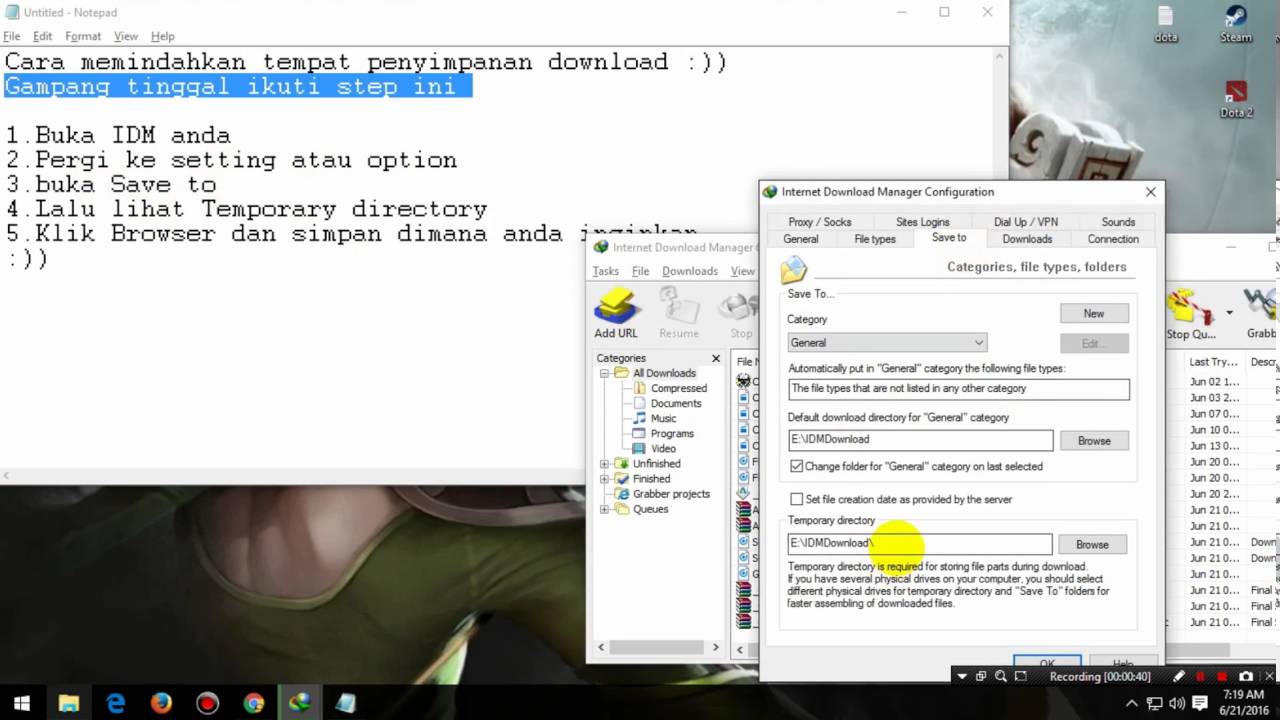
Task: Switch to the Proxy / Socks tab
Action: [x=819, y=222]
